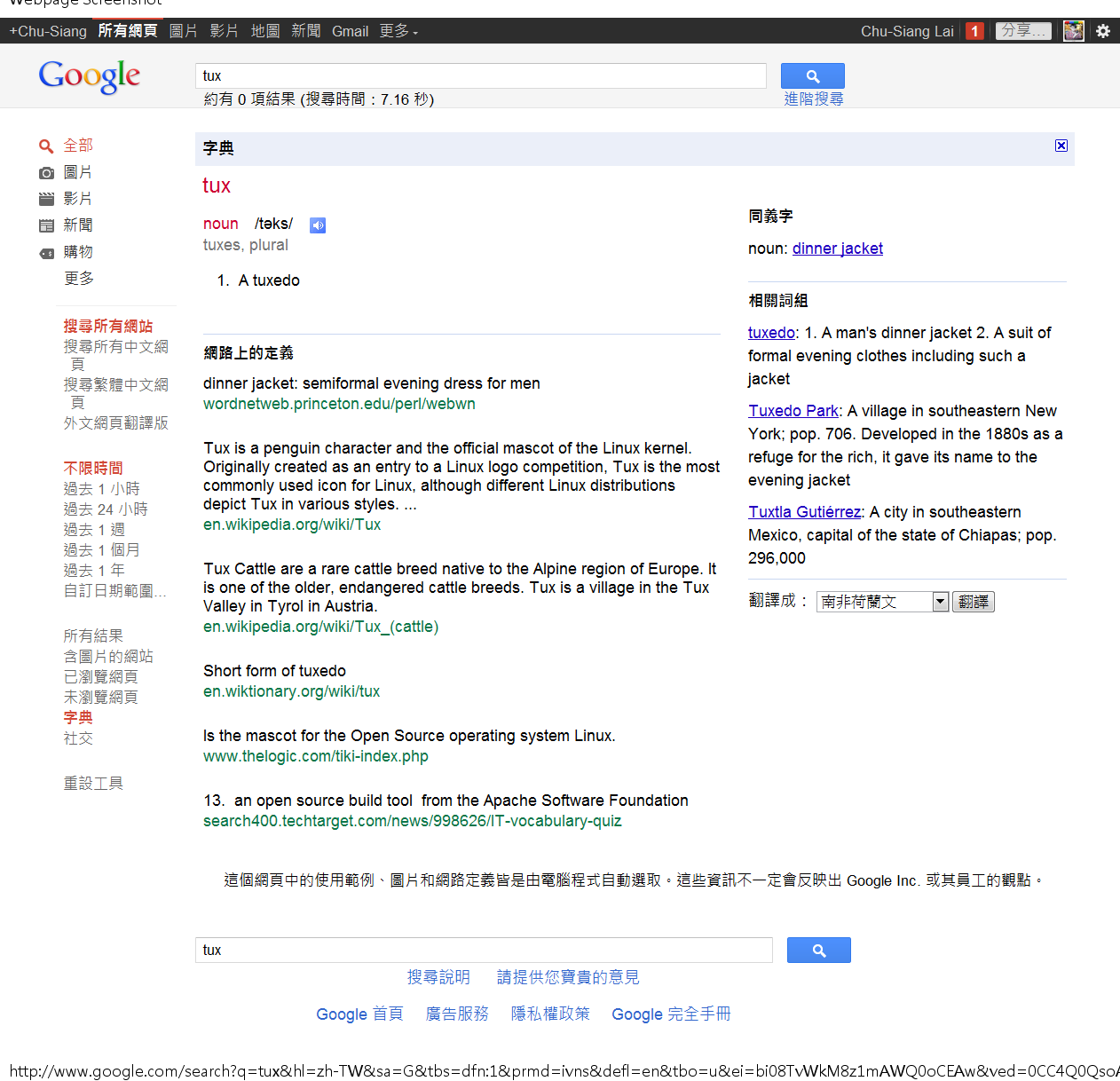The width and height of the screenshot is (1120, 1081).
Task: Click the top blue search magnifier button
Action: click(x=812, y=75)
